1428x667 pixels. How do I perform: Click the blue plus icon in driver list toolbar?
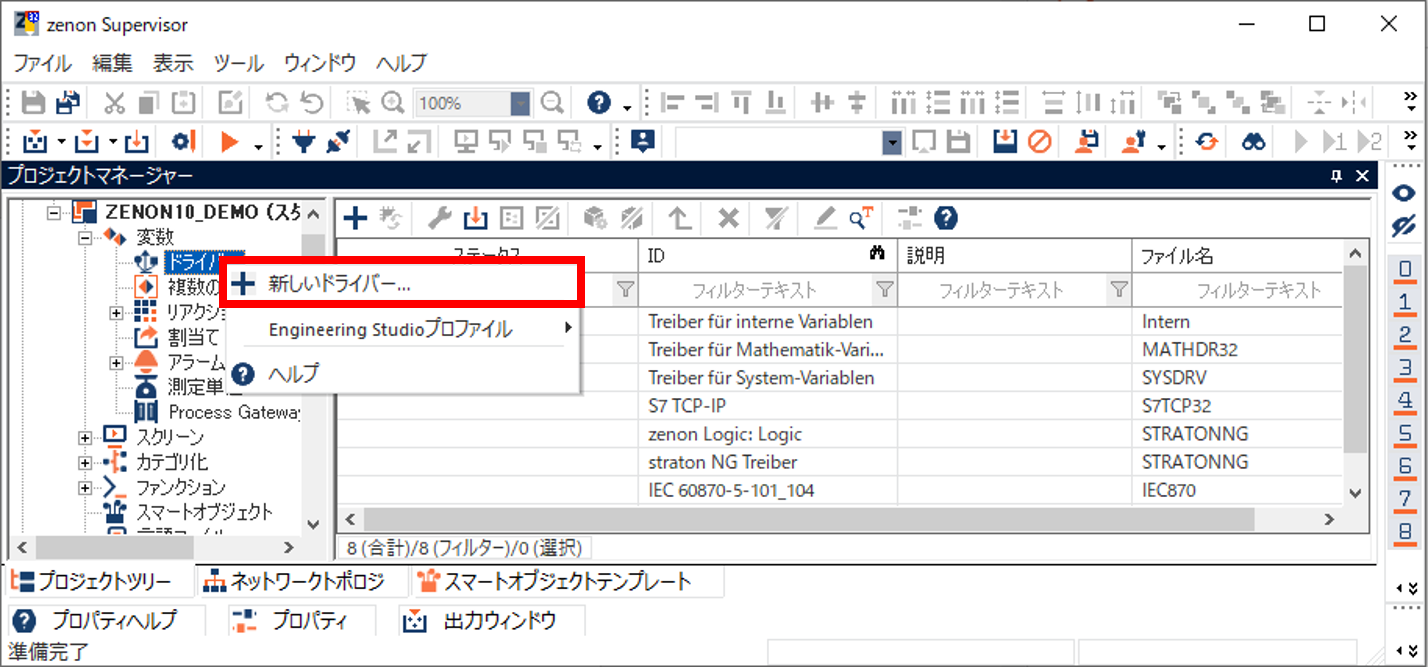click(x=355, y=218)
